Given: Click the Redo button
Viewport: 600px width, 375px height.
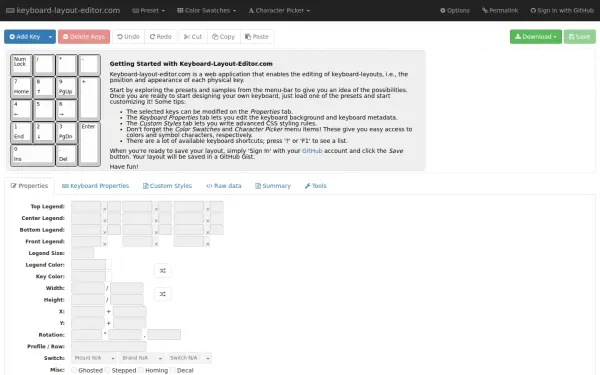Looking at the screenshot, I should (x=161, y=37).
